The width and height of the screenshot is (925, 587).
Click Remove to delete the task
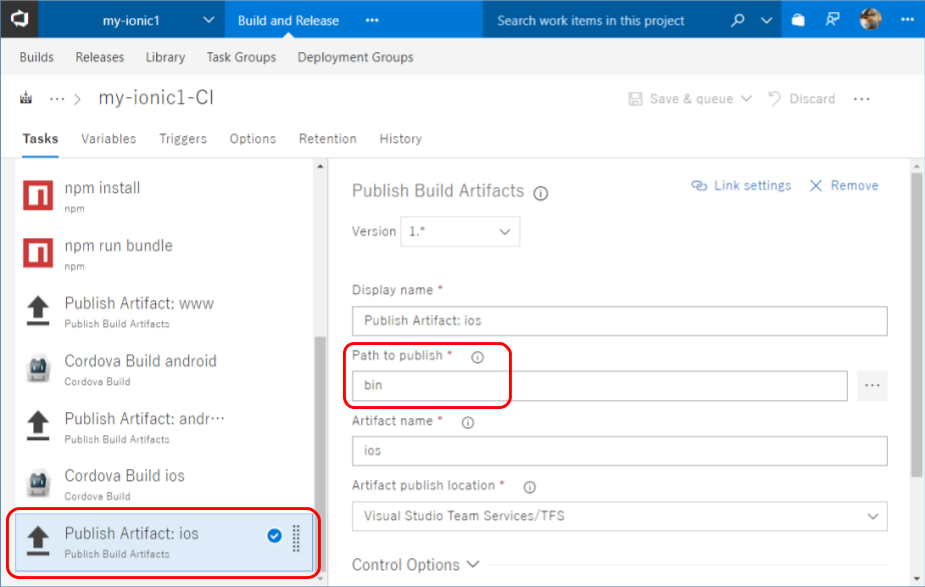[844, 186]
